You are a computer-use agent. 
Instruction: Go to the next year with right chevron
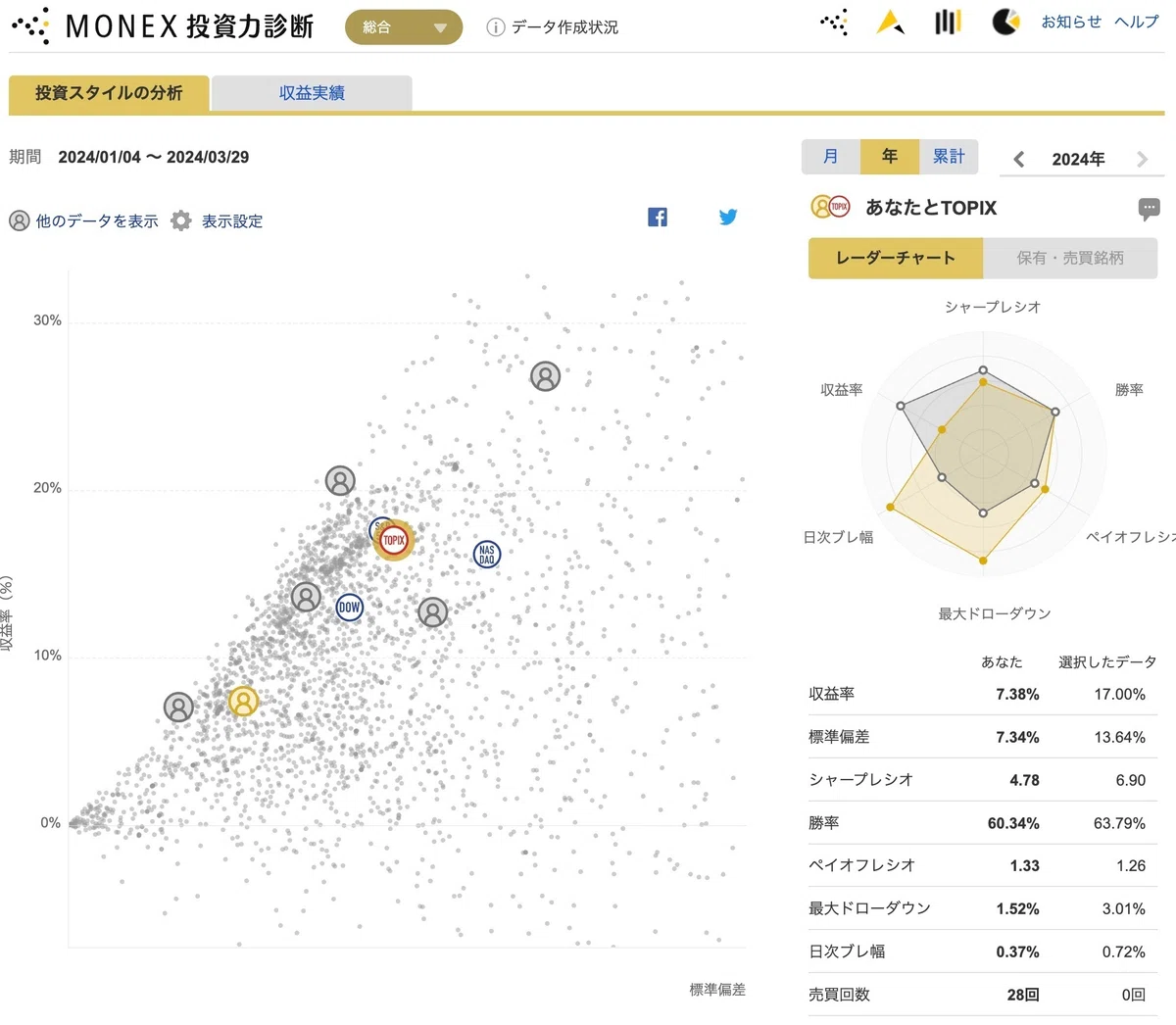(x=1142, y=159)
